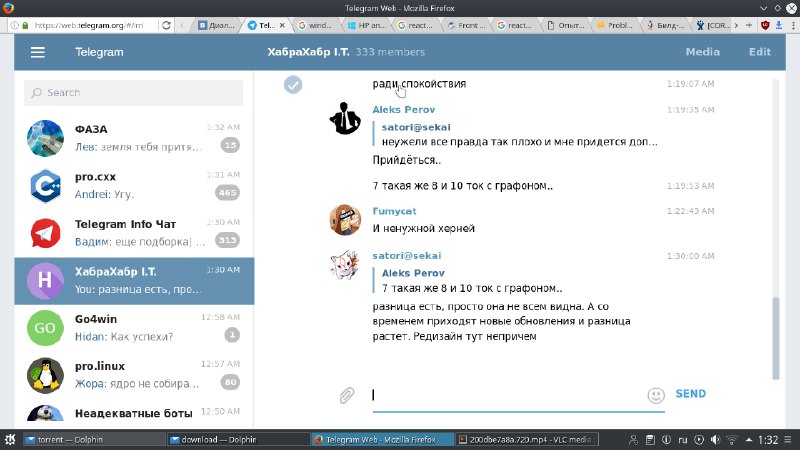Open the pro.cxx chat
The width and height of the screenshot is (800, 450).
pyautogui.click(x=134, y=186)
